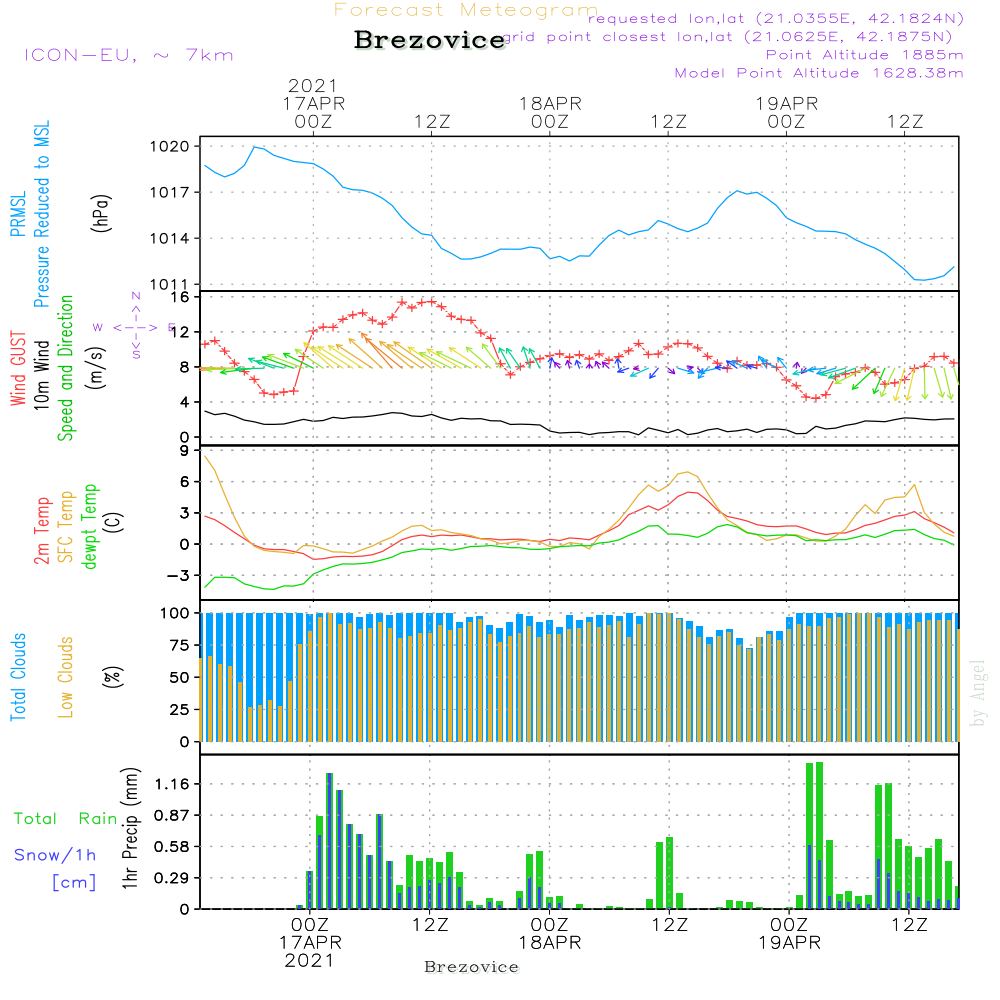Screen dimensions: 1000x1000
Task: Click the 75 tick on cloud axis
Action: coord(180,645)
